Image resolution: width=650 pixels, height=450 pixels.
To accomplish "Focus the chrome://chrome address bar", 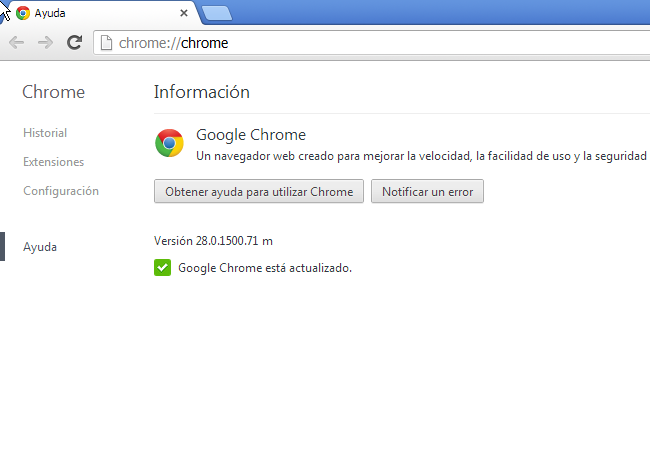I will click(x=373, y=43).
